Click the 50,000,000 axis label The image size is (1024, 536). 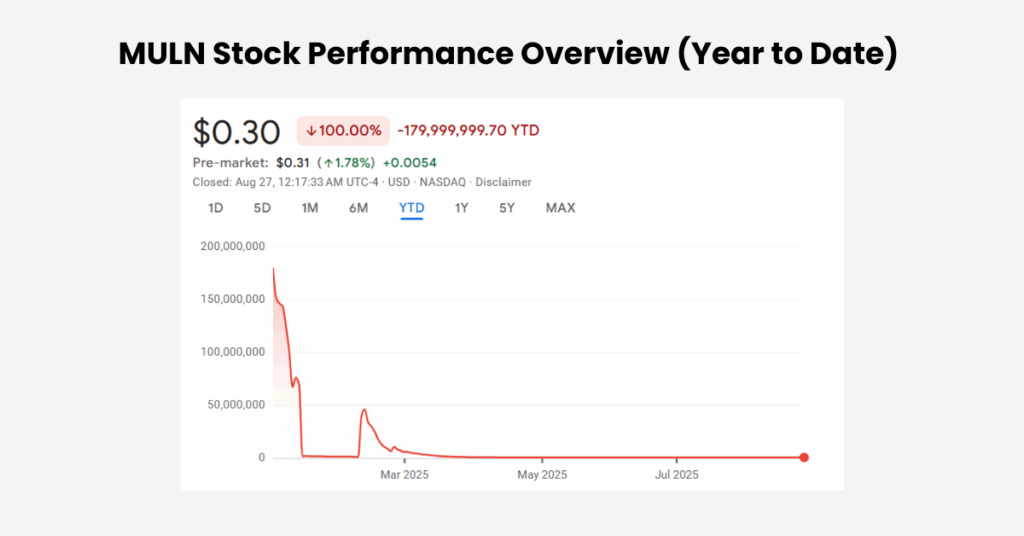pyautogui.click(x=236, y=405)
